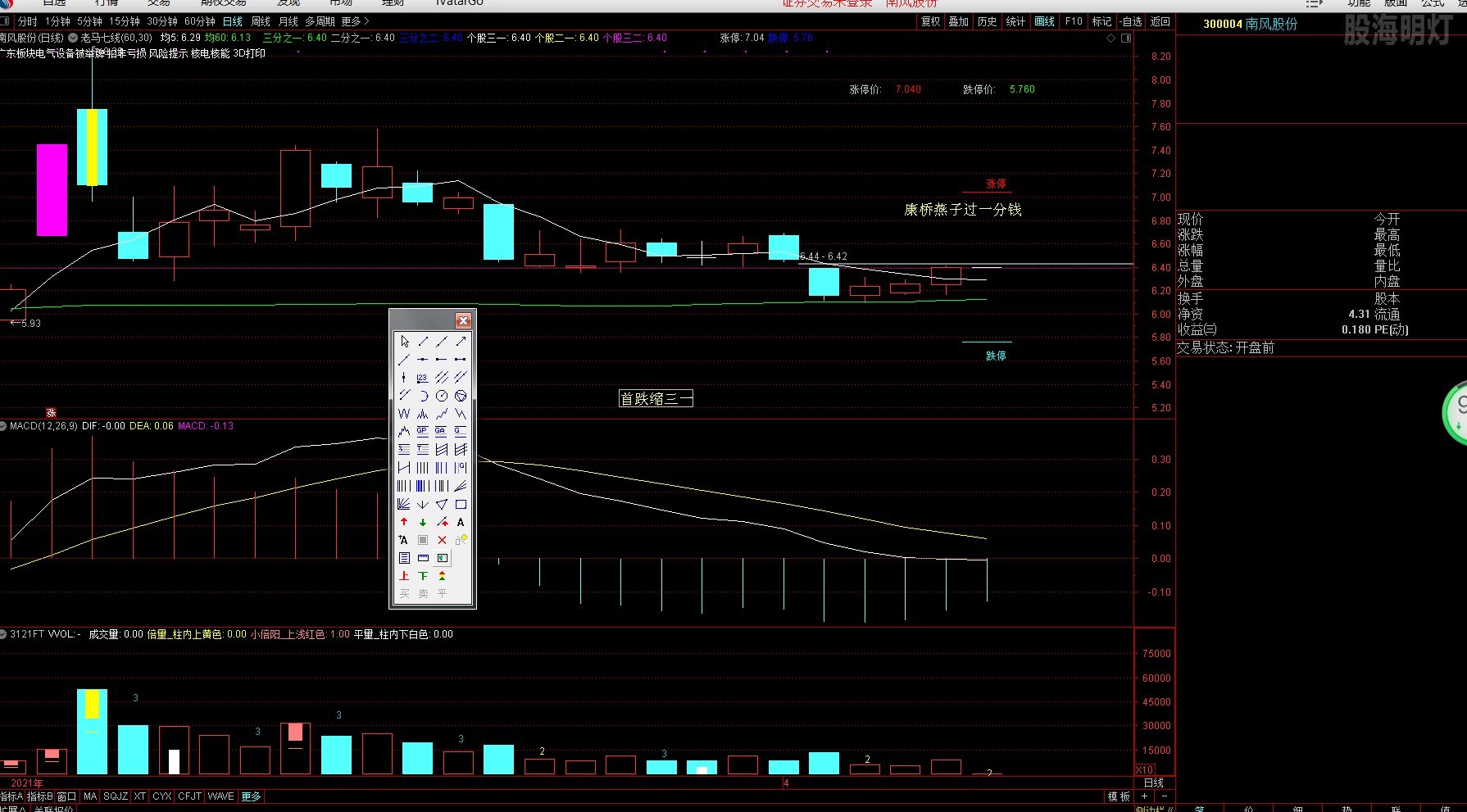Click the green 下 marker icon
Screen dimensions: 1467x812
point(423,576)
